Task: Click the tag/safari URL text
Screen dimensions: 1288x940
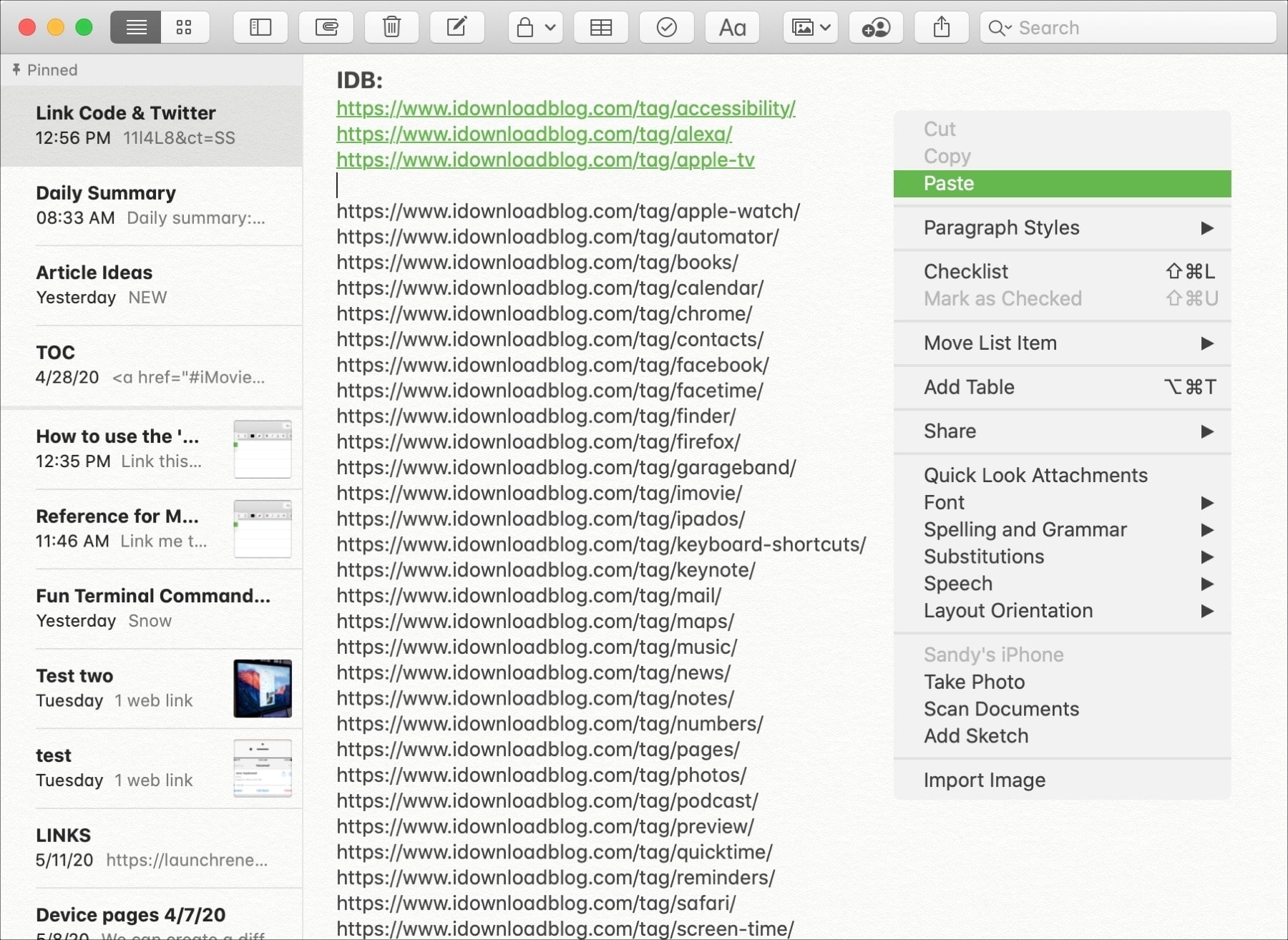Action: (x=536, y=904)
